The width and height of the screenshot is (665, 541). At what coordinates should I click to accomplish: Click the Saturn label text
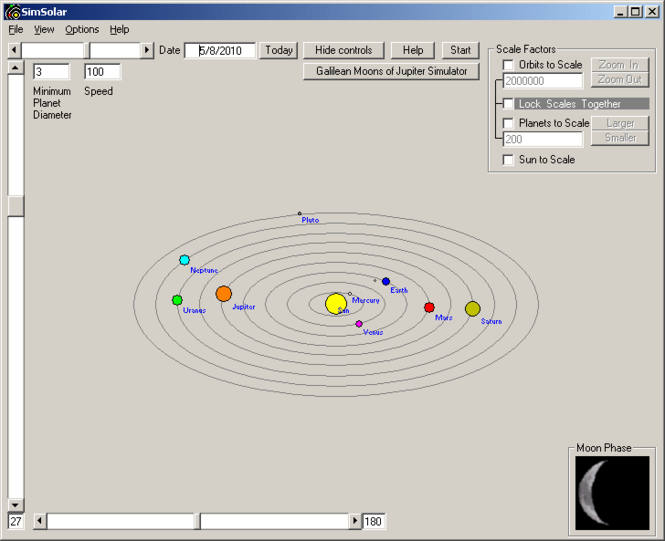pyautogui.click(x=491, y=321)
